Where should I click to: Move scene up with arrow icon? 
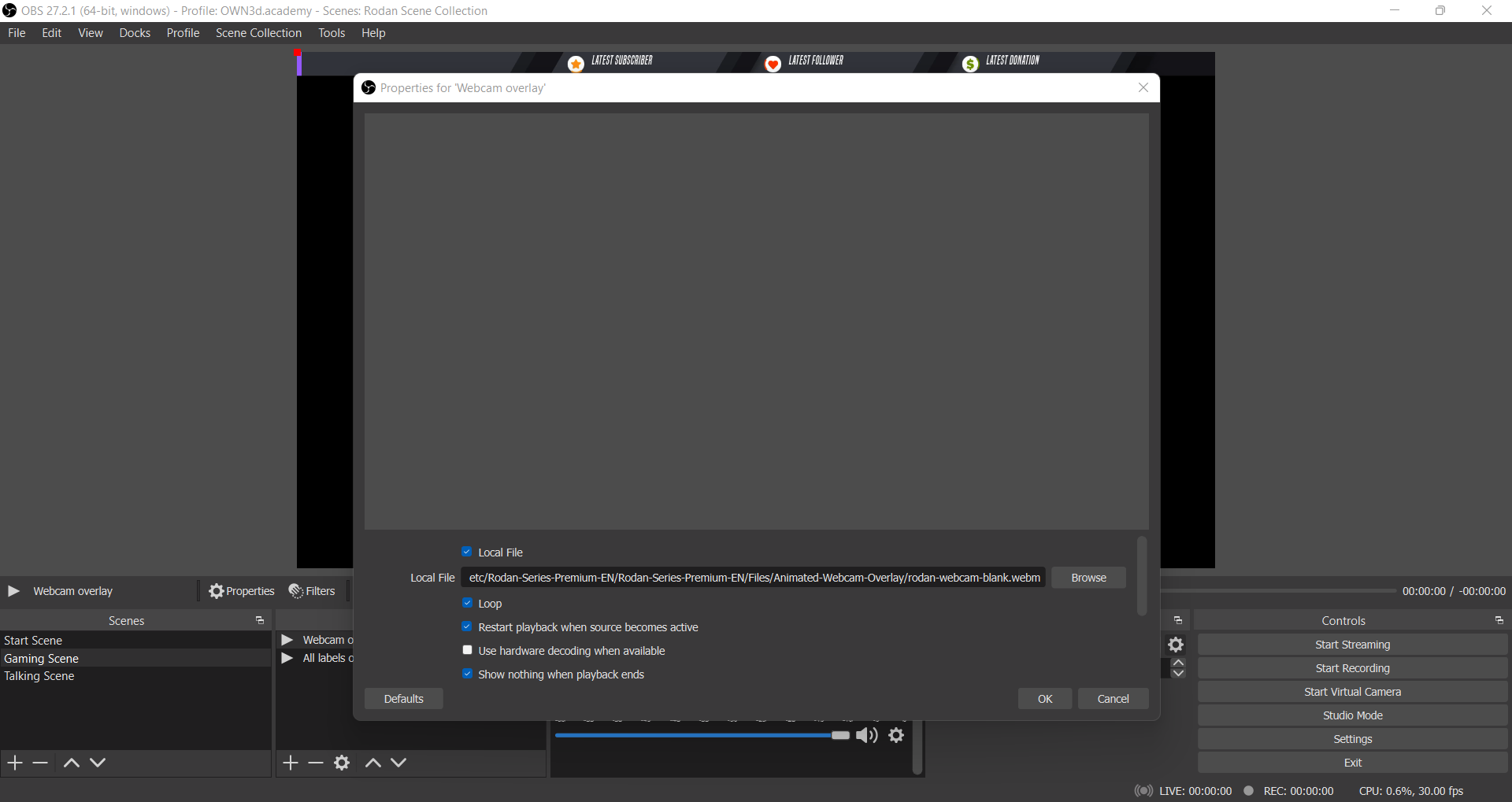tap(71, 763)
